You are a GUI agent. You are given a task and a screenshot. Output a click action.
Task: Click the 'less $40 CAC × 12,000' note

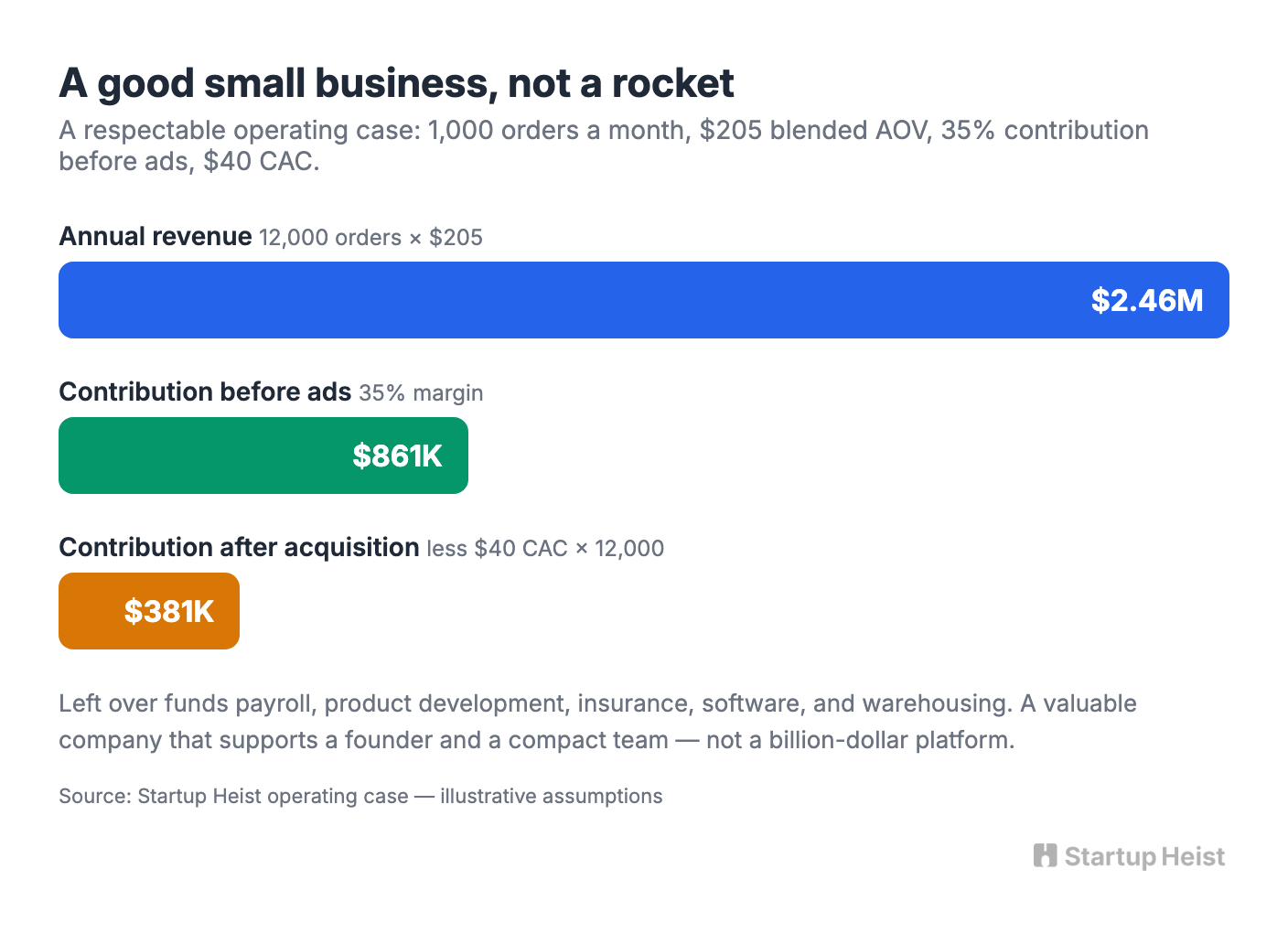click(x=545, y=549)
